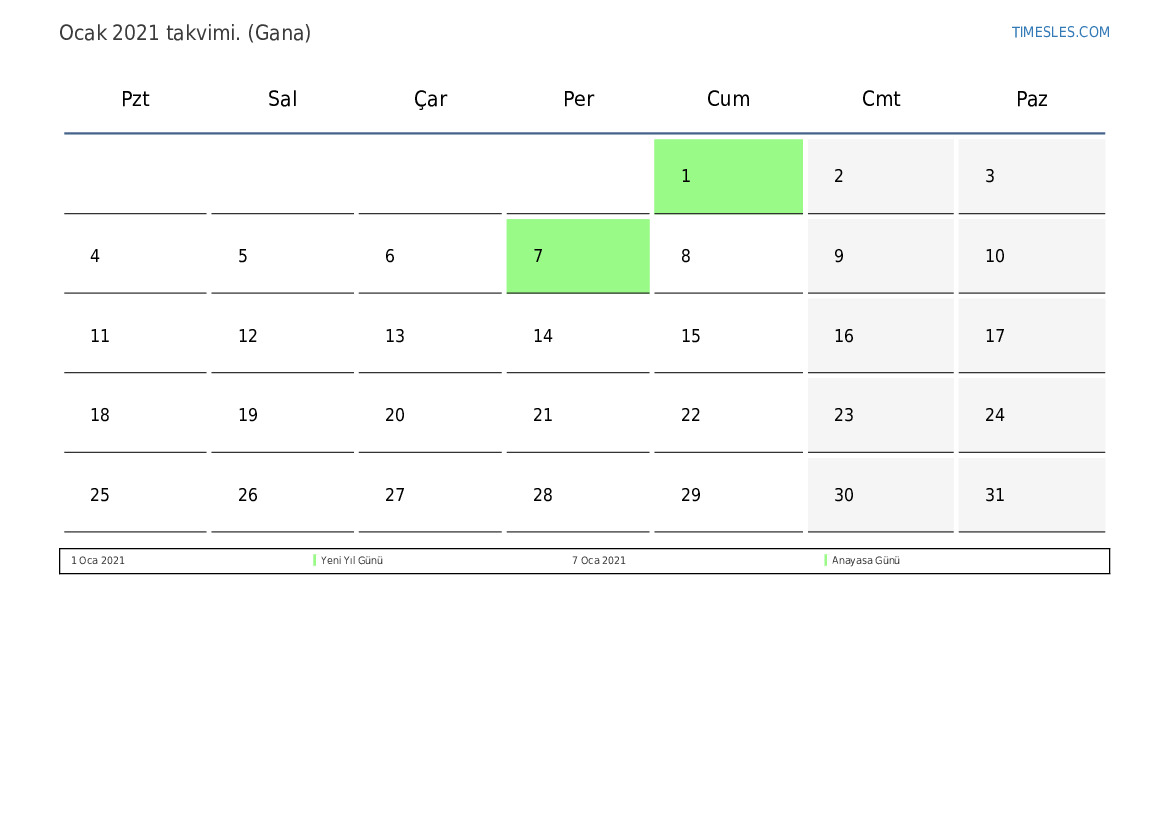Click the green marker beside Anayasa Günü
The width and height of the screenshot is (1169, 827).
point(825,560)
